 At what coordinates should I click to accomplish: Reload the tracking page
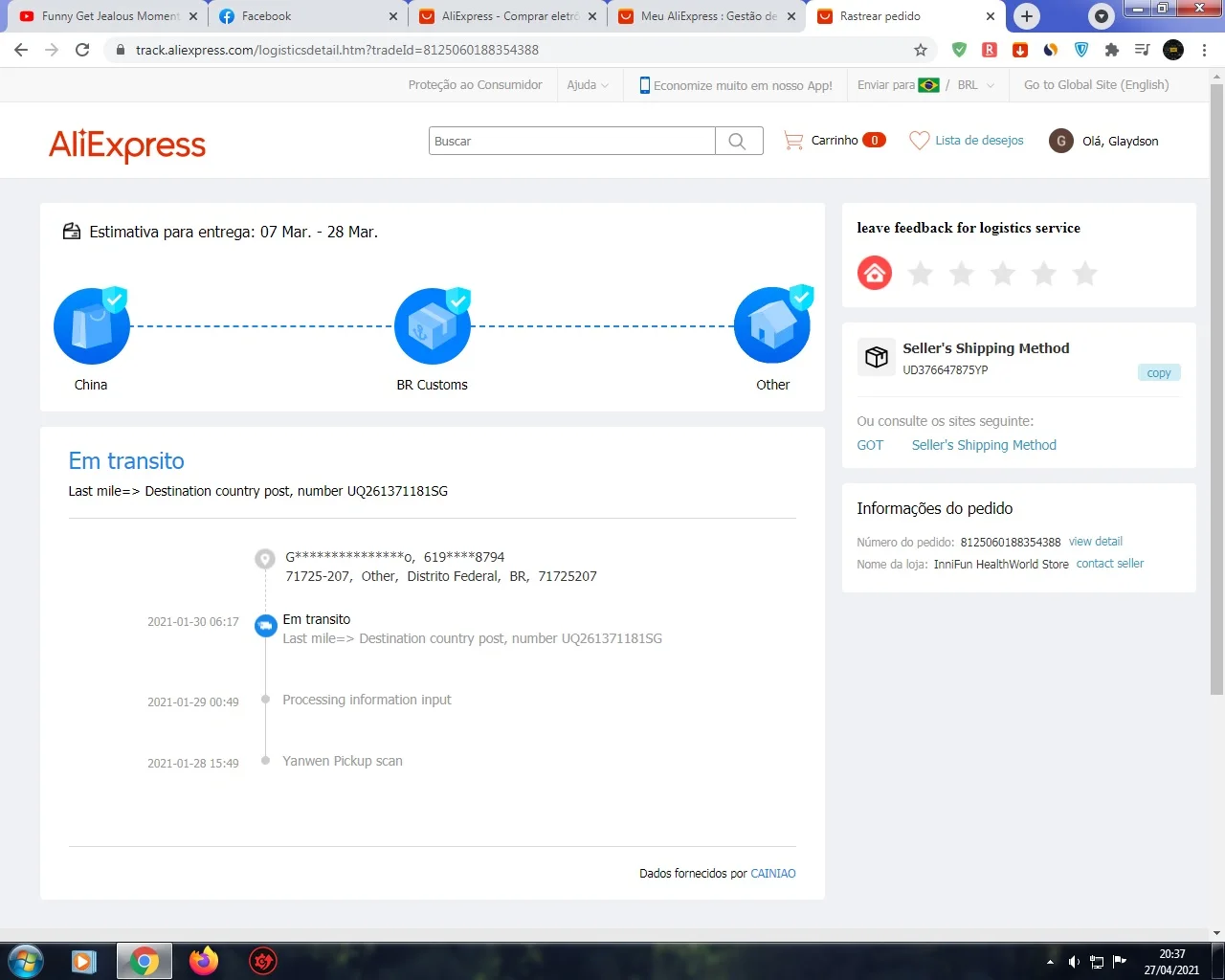(x=82, y=50)
